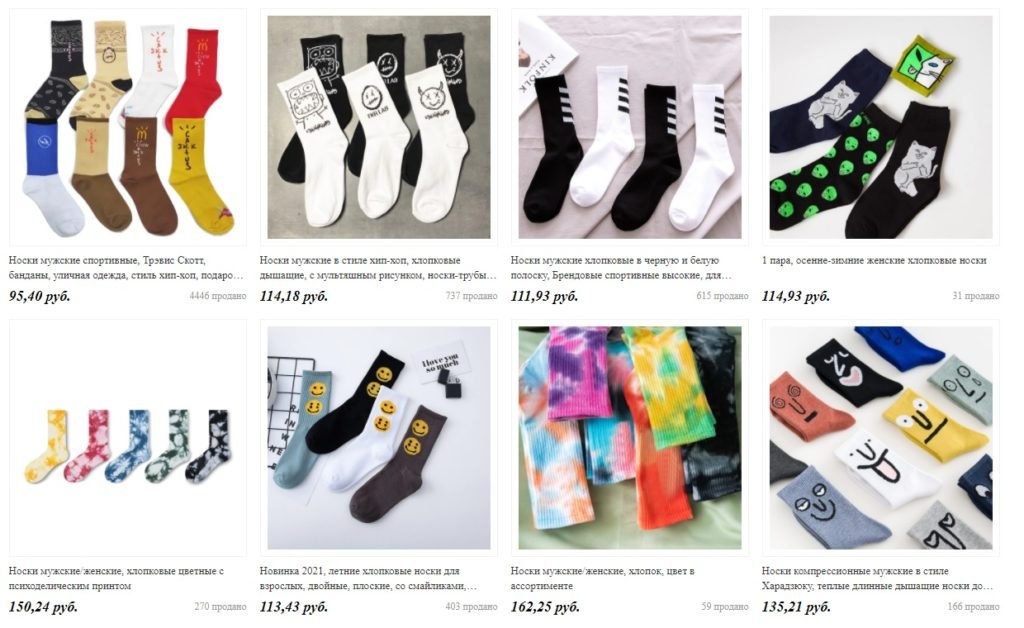Click the 162,25 руб. price
Image resolution: width=1024 pixels, height=628 pixels.
point(545,607)
